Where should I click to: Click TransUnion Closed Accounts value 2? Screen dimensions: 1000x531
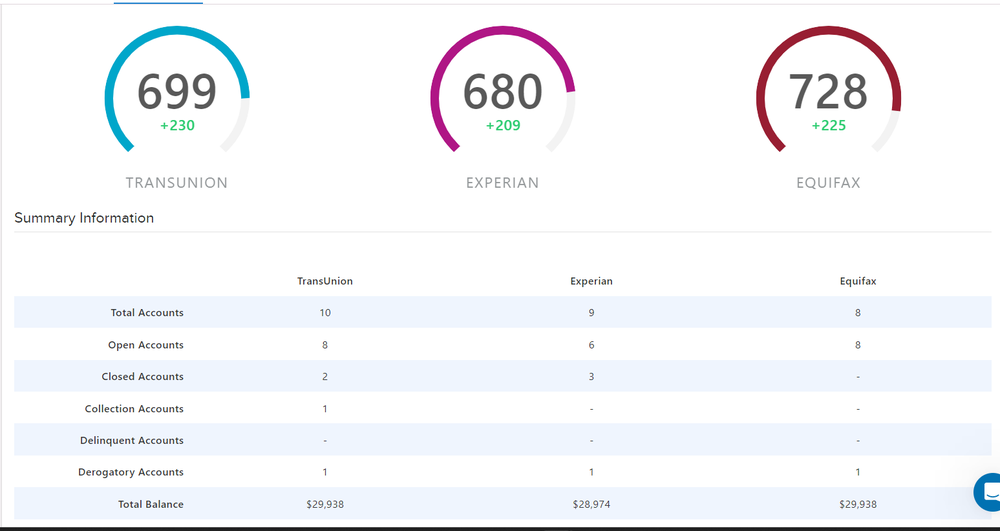point(325,377)
